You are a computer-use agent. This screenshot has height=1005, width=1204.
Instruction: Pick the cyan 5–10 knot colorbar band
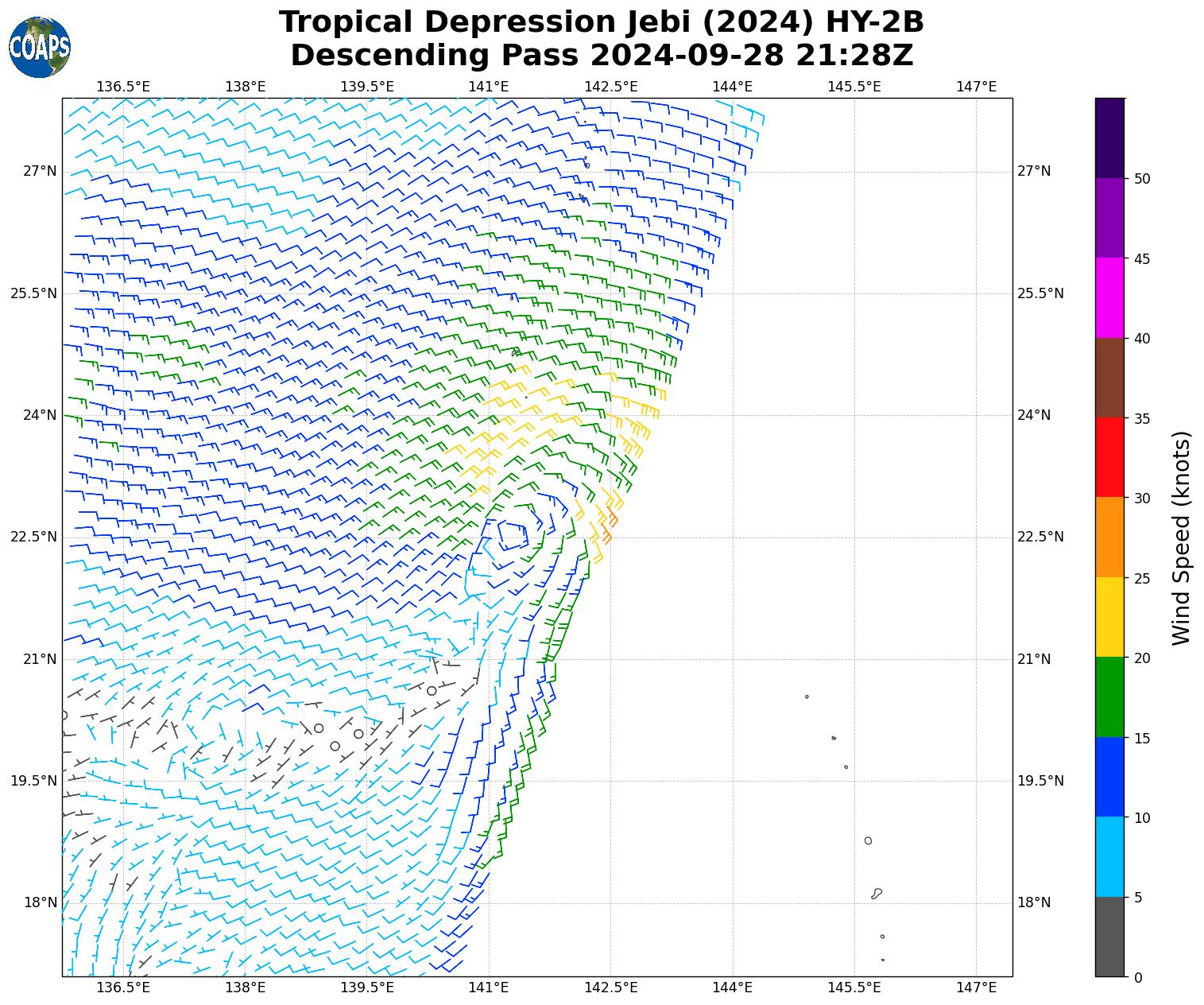point(1109,856)
